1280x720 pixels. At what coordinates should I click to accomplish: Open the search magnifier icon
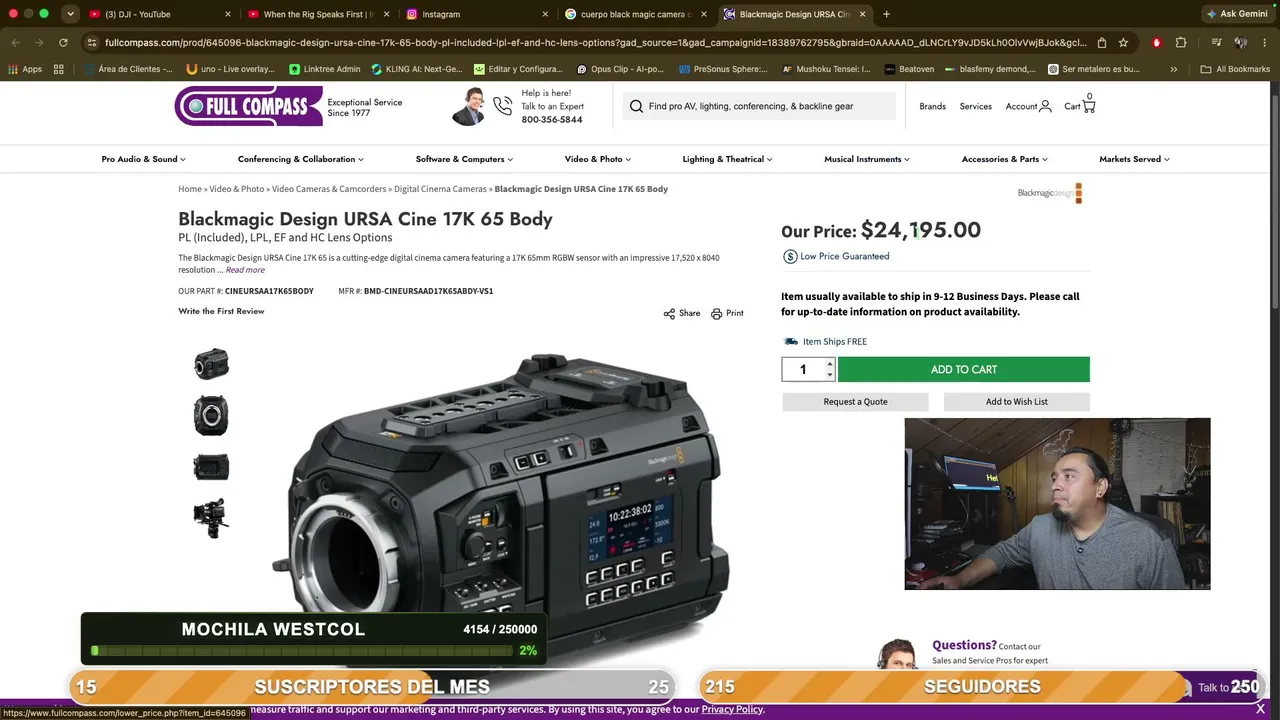pos(636,106)
